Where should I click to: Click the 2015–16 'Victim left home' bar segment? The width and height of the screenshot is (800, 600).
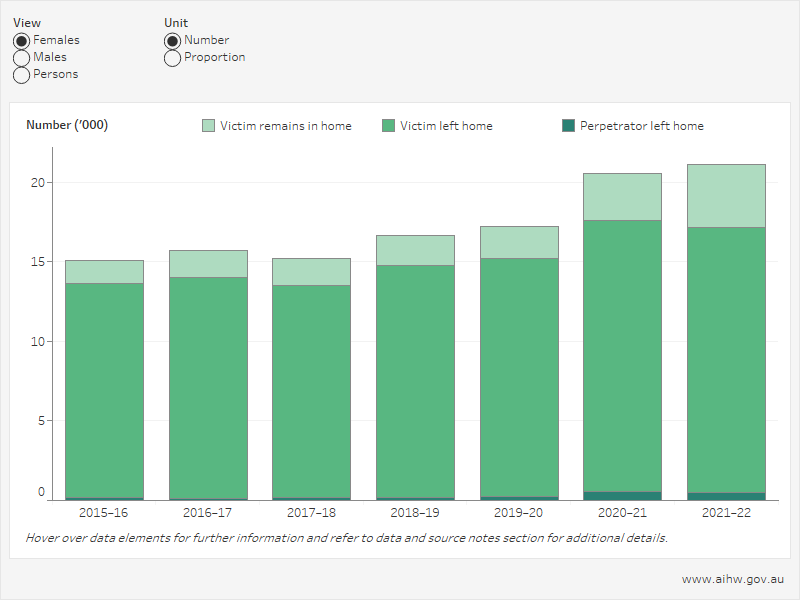pos(104,390)
